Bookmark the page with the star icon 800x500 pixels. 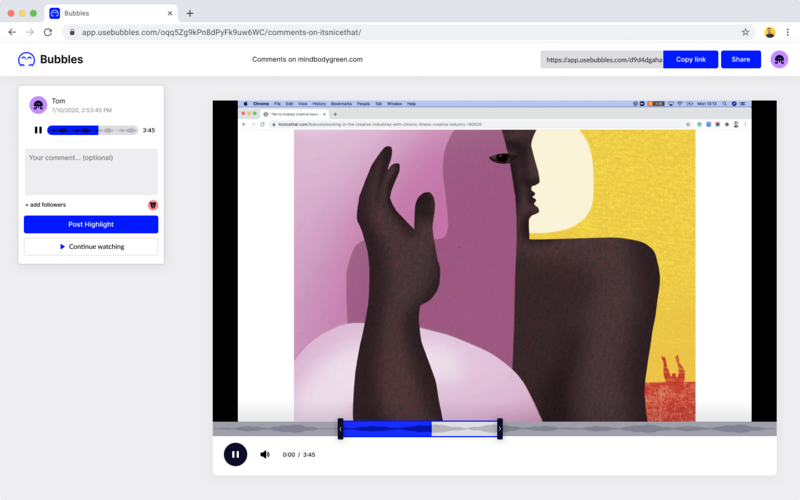point(745,32)
